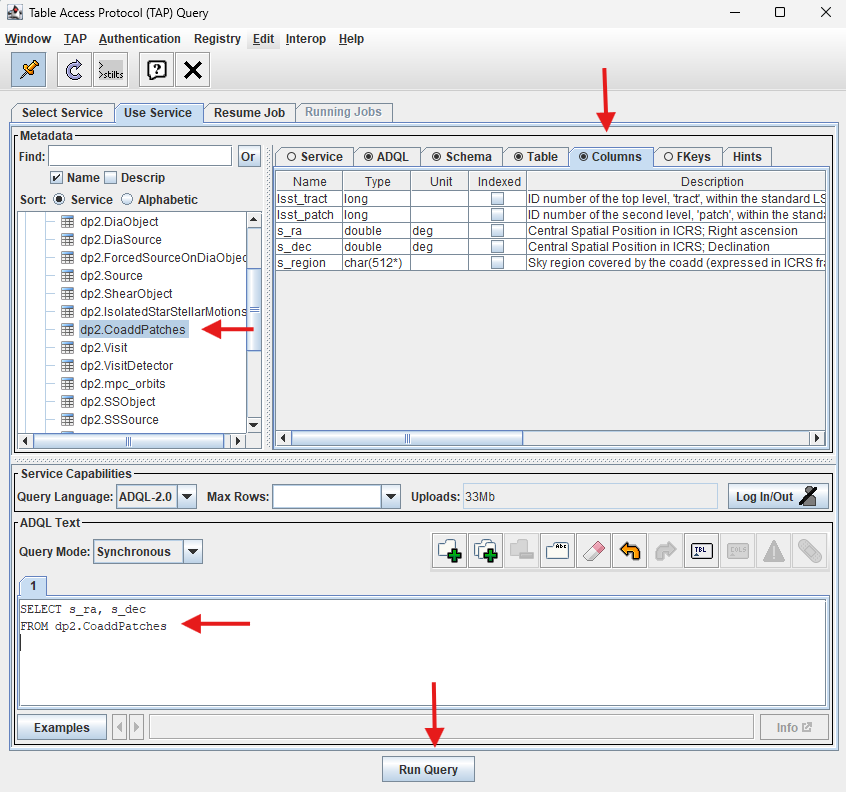Image resolution: width=846 pixels, height=792 pixels.
Task: Click the Examples button
Action: 62,727
